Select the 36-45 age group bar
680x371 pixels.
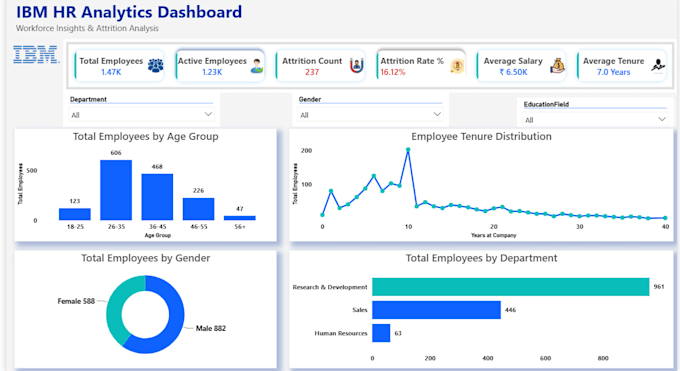tap(157, 197)
